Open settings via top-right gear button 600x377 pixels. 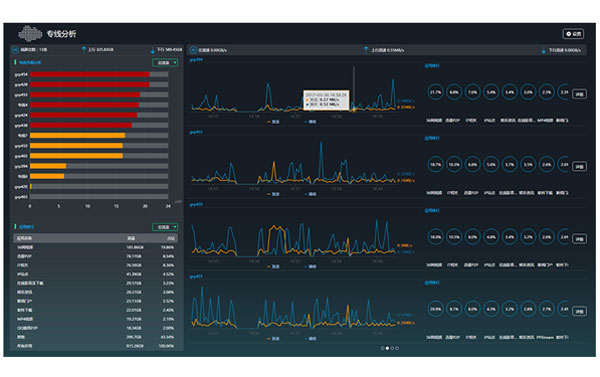pos(573,34)
